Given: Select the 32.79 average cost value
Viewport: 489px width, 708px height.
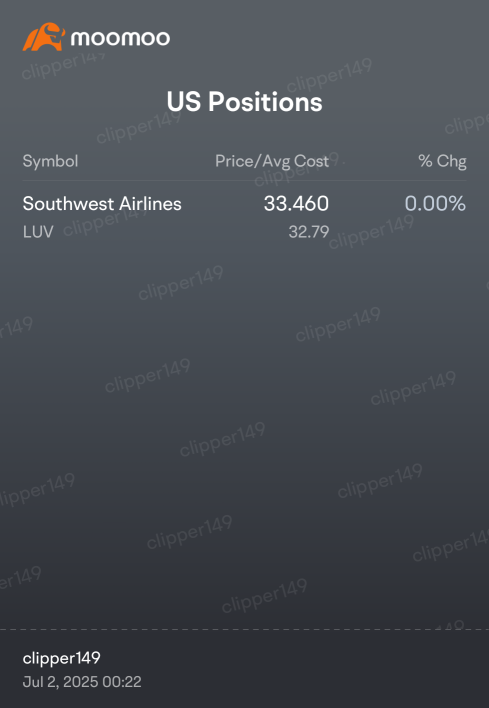Looking at the screenshot, I should (308, 232).
